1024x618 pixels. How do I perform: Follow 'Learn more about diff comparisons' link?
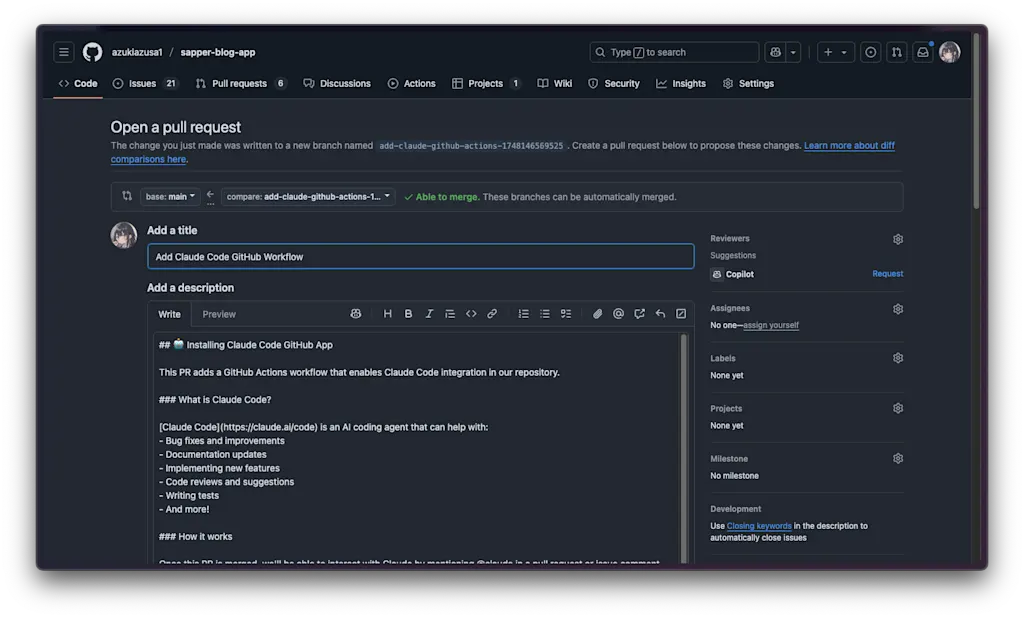(x=849, y=146)
